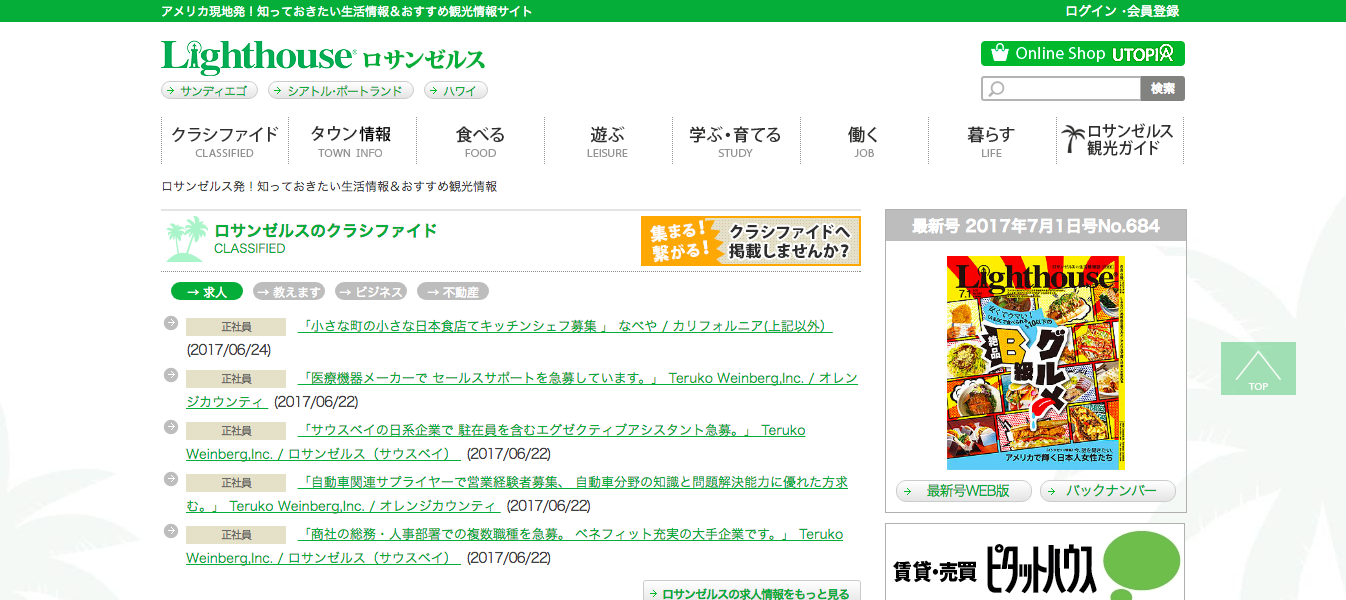Open the 働く JOB menu
The image size is (1346, 600).
click(x=864, y=141)
